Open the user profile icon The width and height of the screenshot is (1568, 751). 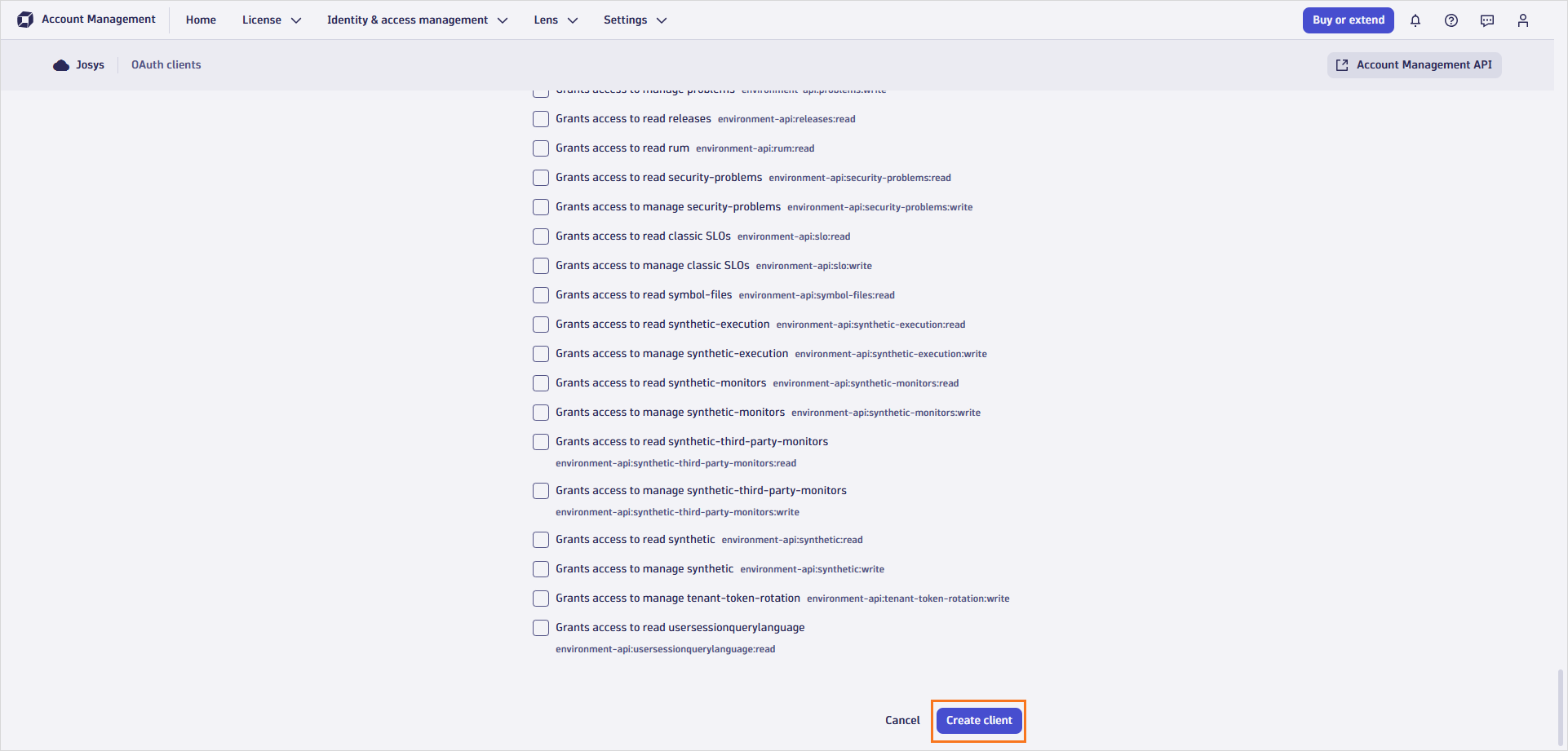[1523, 20]
